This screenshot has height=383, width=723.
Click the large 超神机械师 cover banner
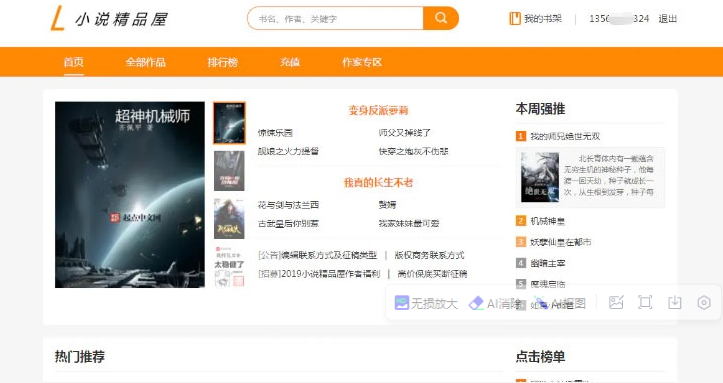(x=130, y=194)
